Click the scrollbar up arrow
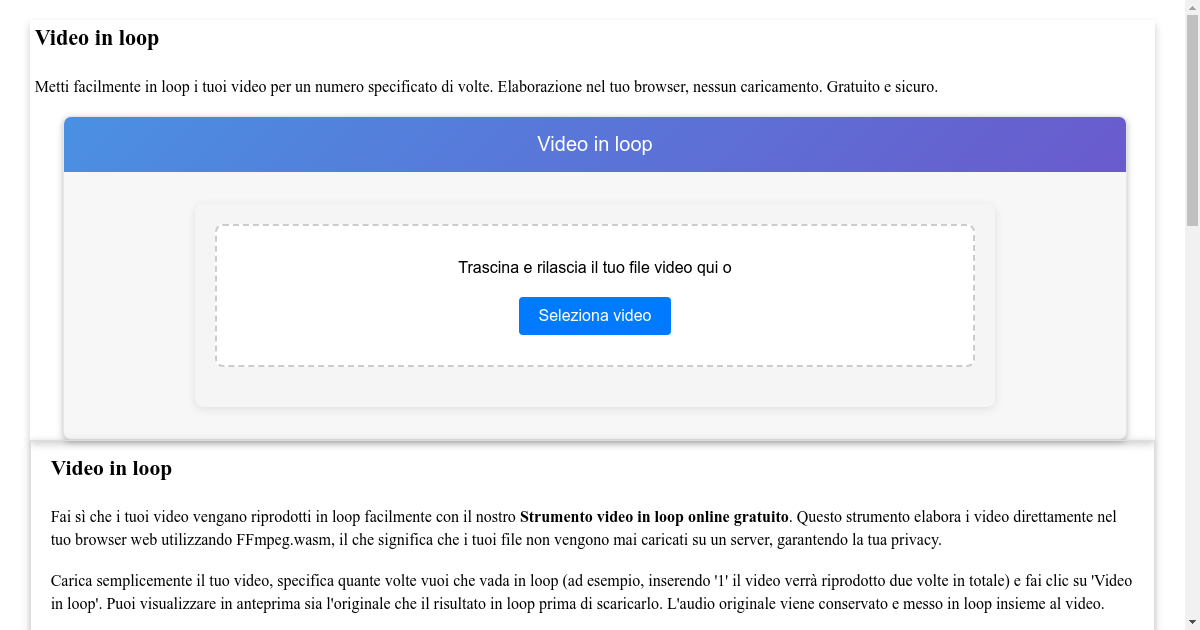Screen dimensions: 1200x630 click(x=1191, y=9)
